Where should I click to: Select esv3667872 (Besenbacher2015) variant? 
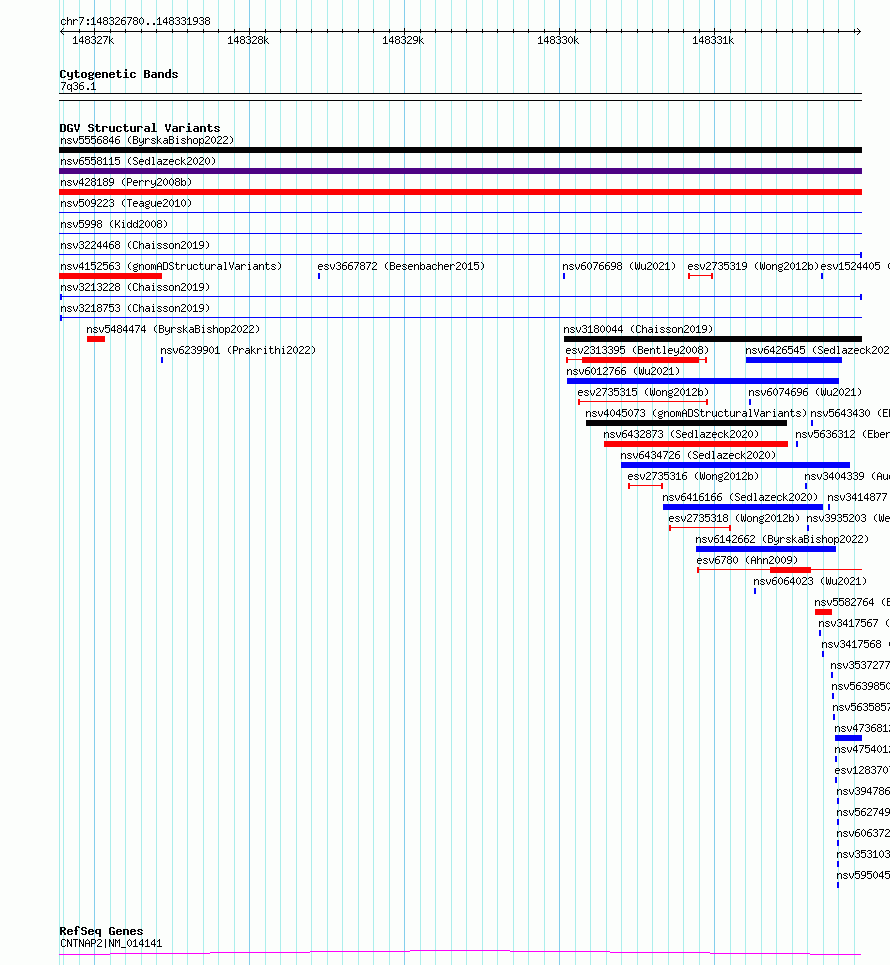(x=401, y=266)
